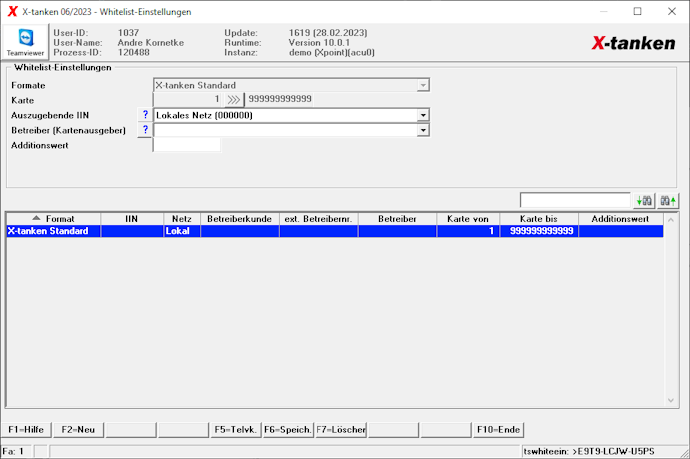The height and width of the screenshot is (459, 690).
Task: Maximize the Whitelist-Einstellungen window
Action: [637, 11]
